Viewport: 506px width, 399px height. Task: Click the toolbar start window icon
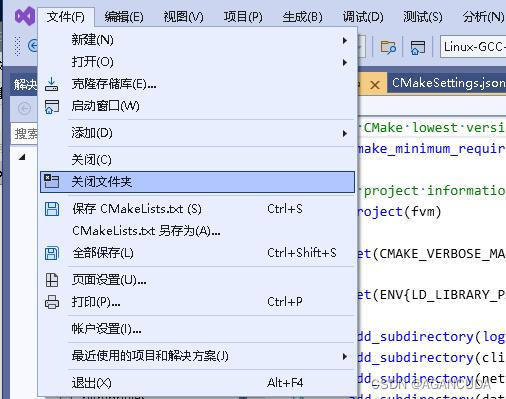[418, 47]
